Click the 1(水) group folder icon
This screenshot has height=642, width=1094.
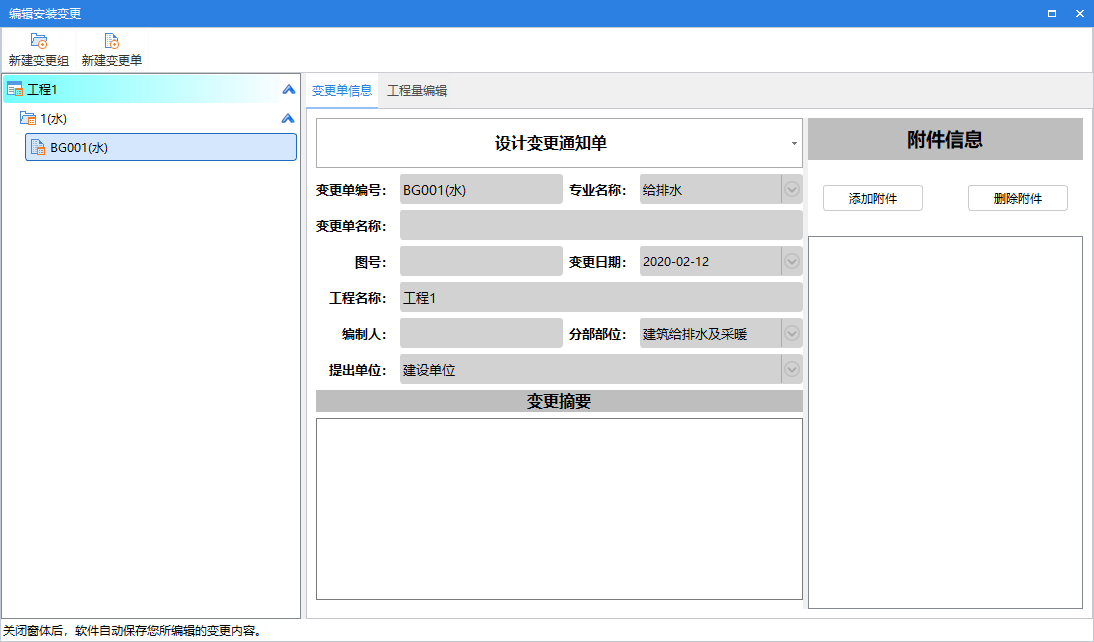(28, 119)
